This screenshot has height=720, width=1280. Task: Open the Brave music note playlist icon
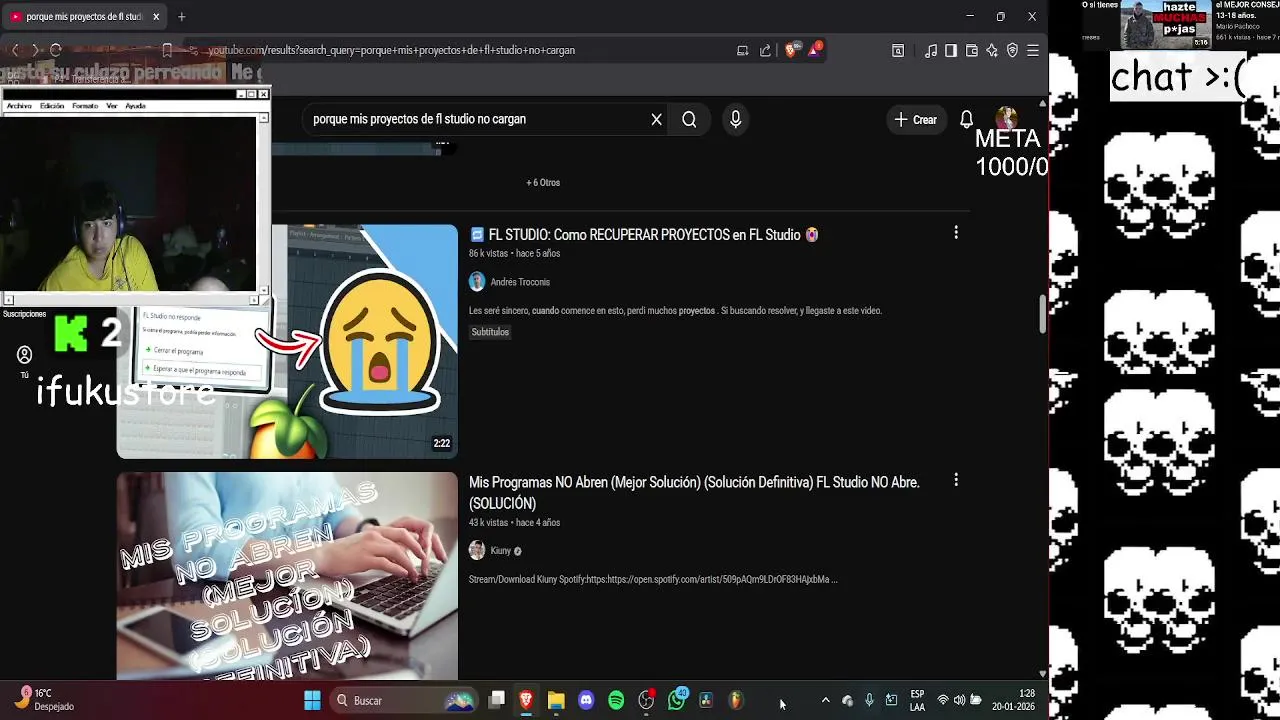(x=931, y=50)
